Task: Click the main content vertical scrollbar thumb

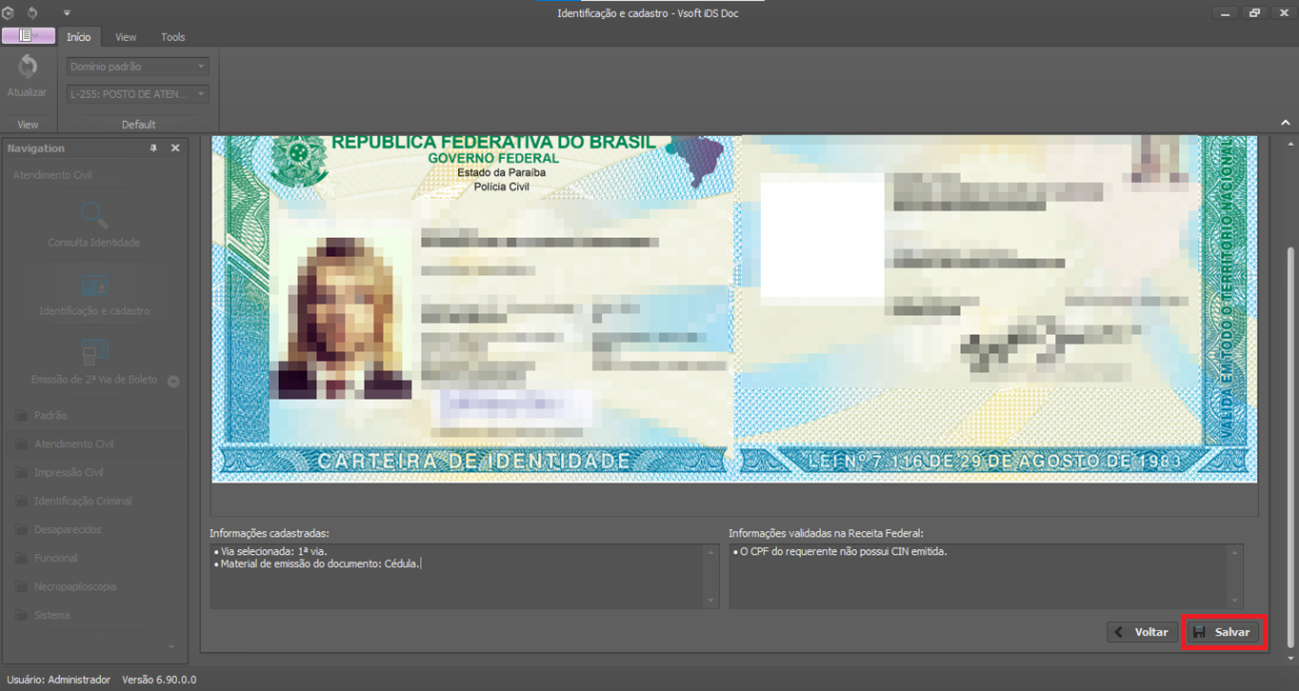Action: tap(1291, 446)
